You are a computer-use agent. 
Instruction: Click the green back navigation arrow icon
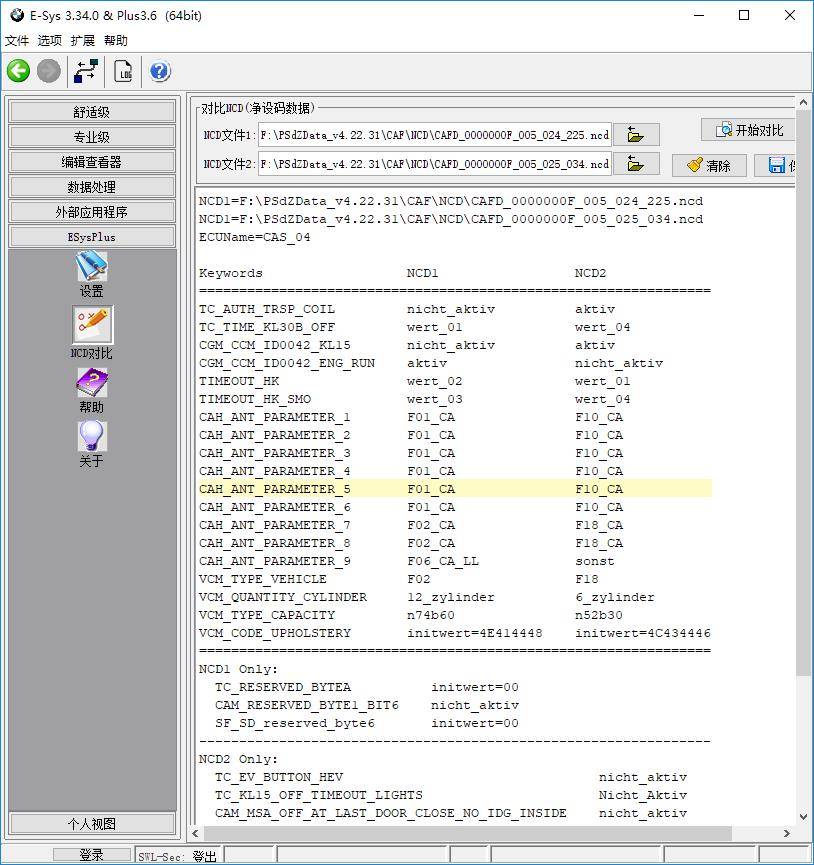[x=17, y=71]
